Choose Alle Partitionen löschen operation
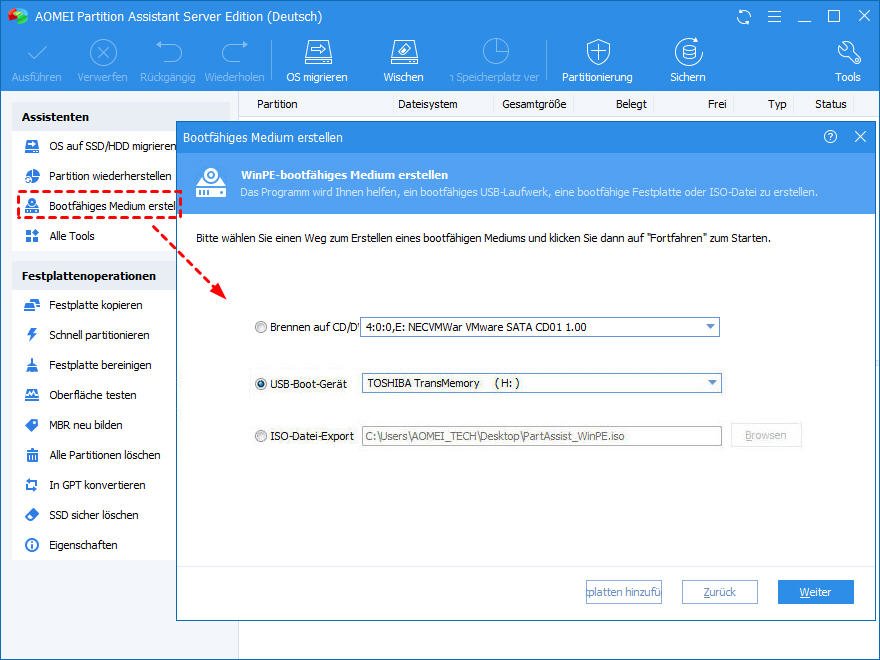Screen dimensions: 880x660 [92, 455]
